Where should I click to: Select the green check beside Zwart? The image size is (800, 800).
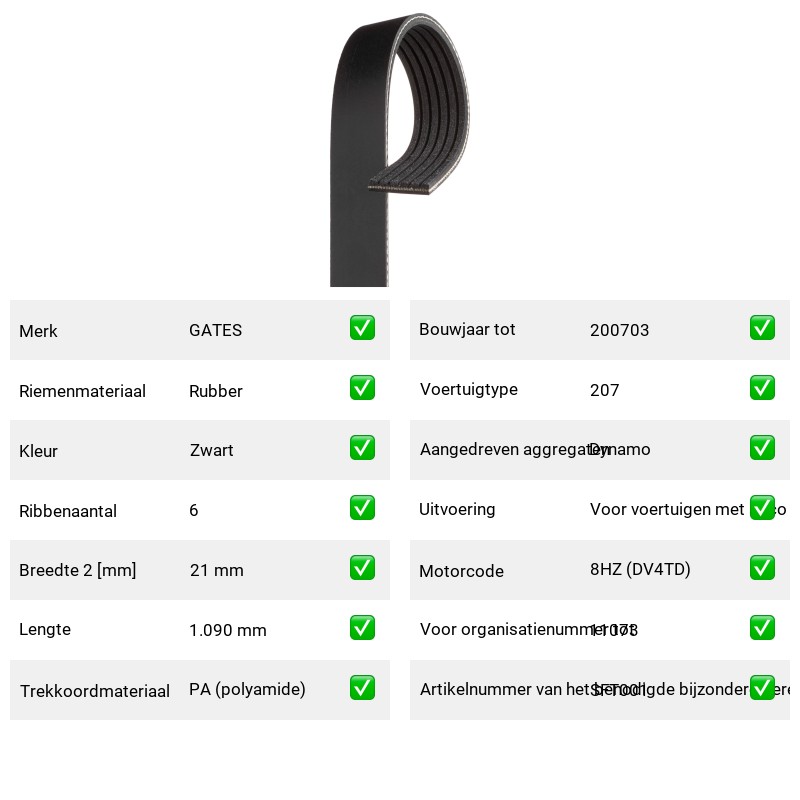tap(362, 447)
